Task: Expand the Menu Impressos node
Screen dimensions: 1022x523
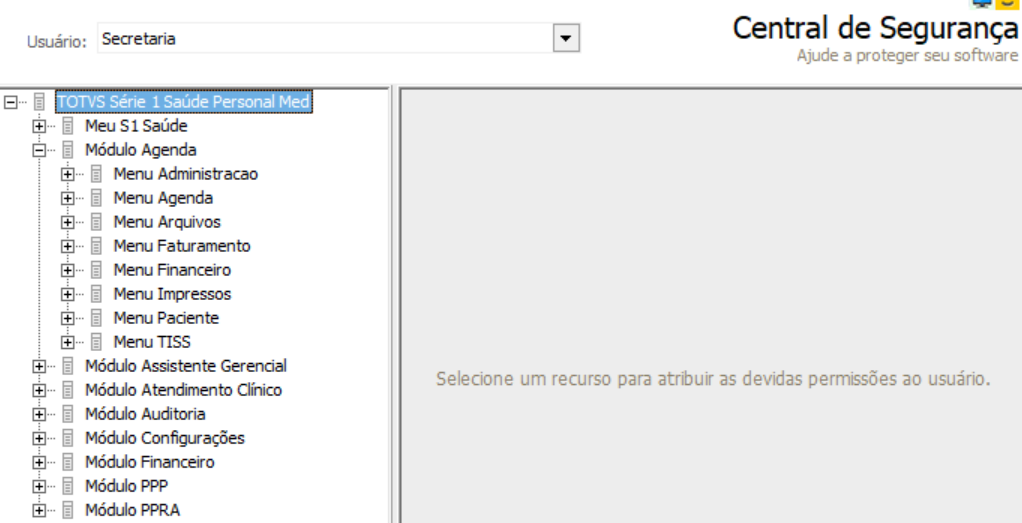Action: click(x=67, y=294)
